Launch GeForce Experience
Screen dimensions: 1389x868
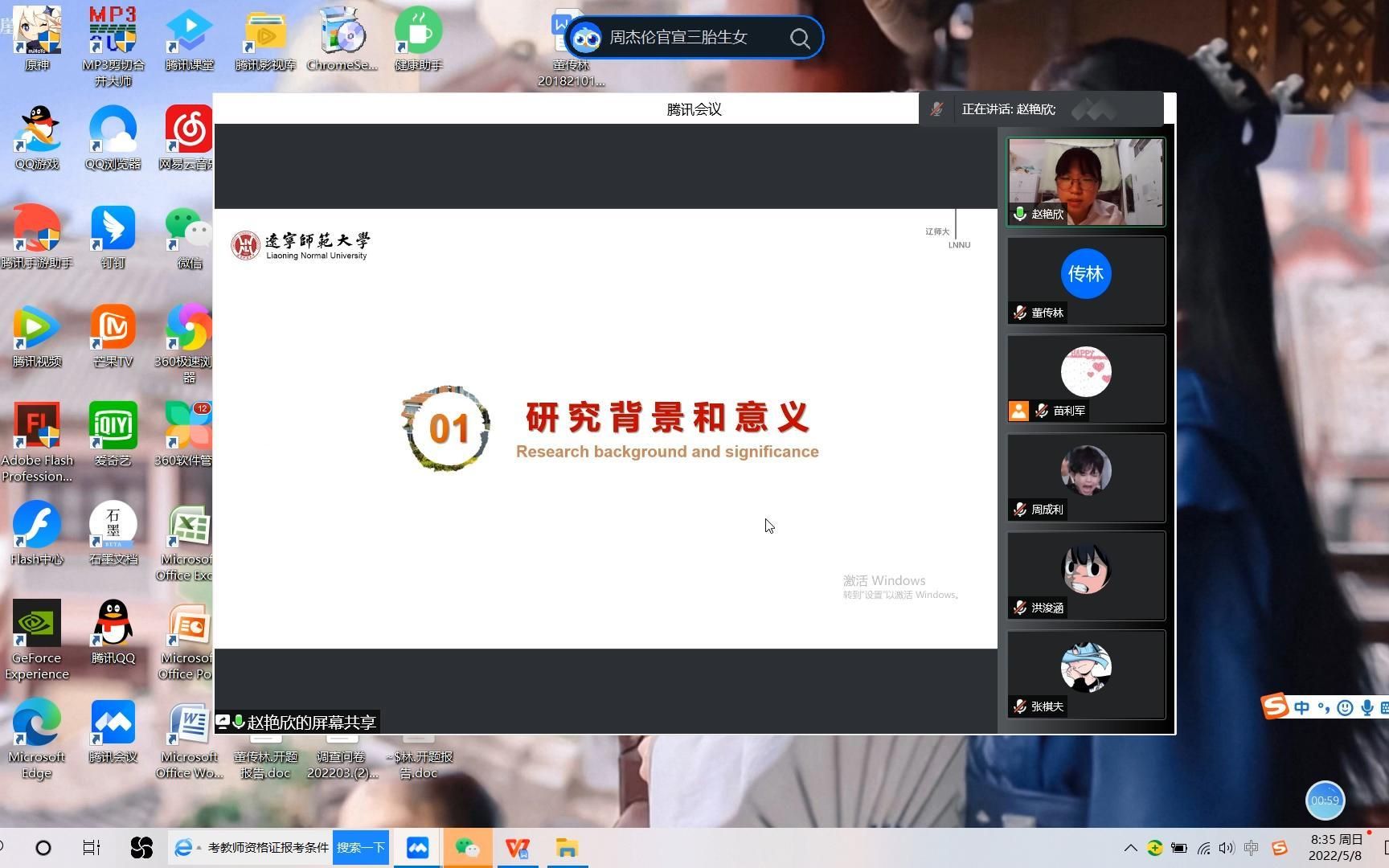[36, 623]
